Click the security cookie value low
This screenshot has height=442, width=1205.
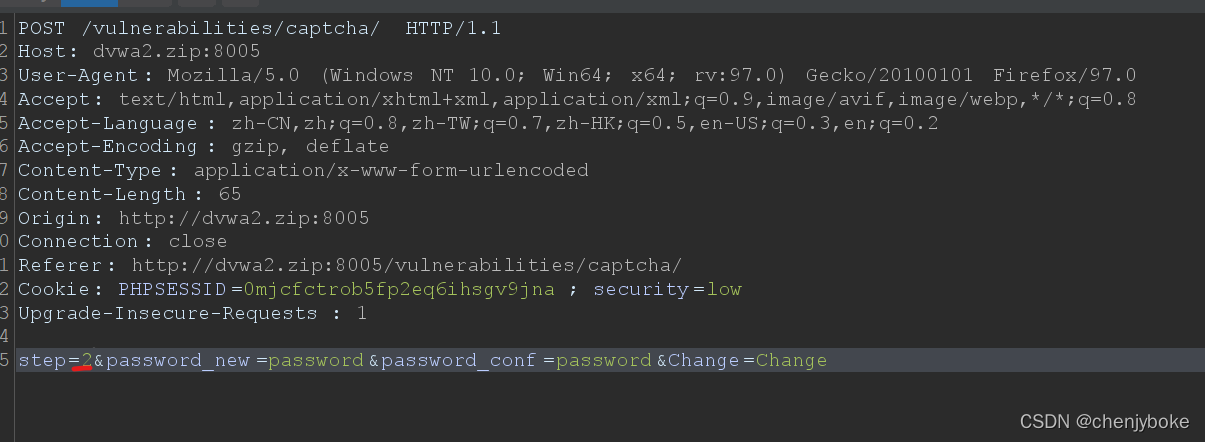click(724, 290)
